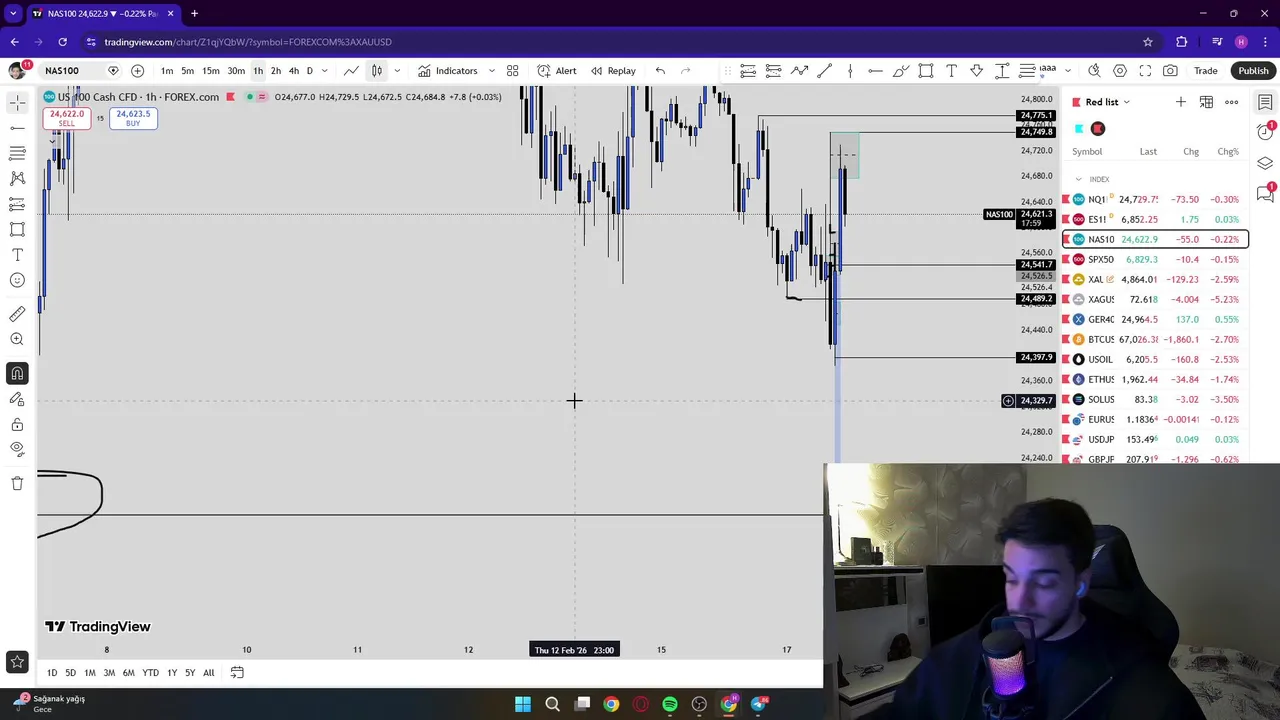Screen dimensions: 1280x720
Task: Open the go-to-date calendar icon
Action: [237, 673]
